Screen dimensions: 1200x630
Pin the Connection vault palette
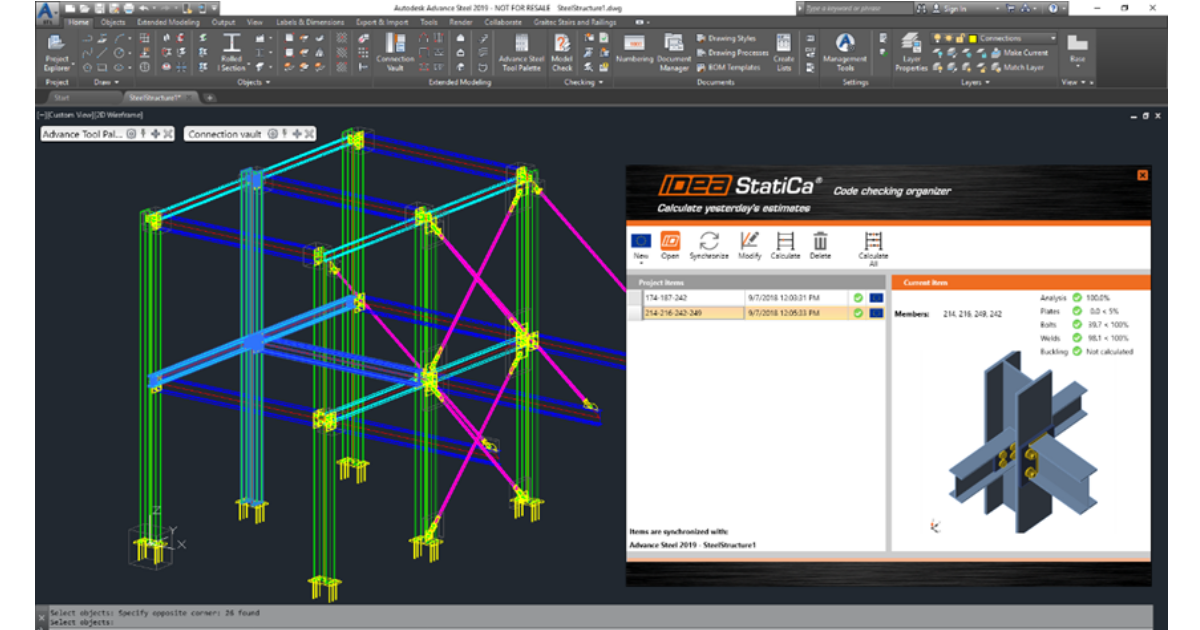(284, 134)
